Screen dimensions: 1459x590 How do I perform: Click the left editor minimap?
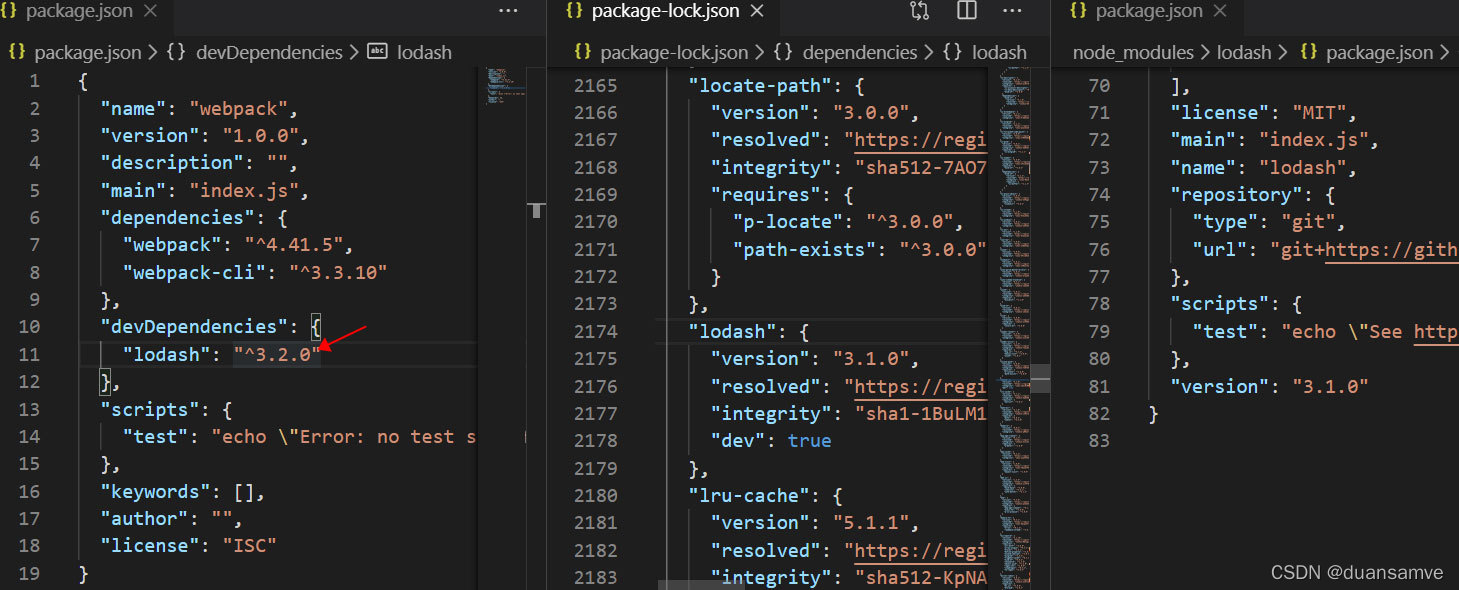(x=508, y=87)
